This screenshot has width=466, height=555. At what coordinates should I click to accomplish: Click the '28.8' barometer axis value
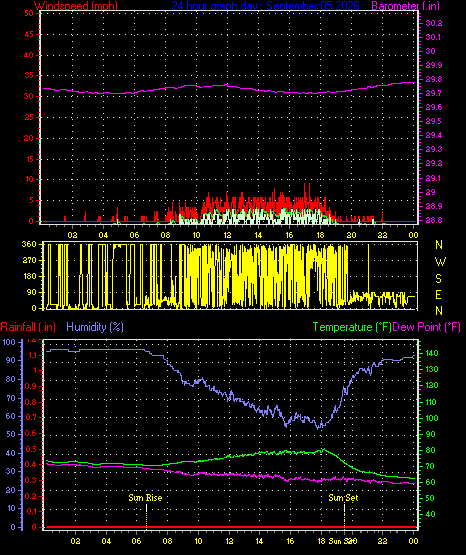click(434, 220)
